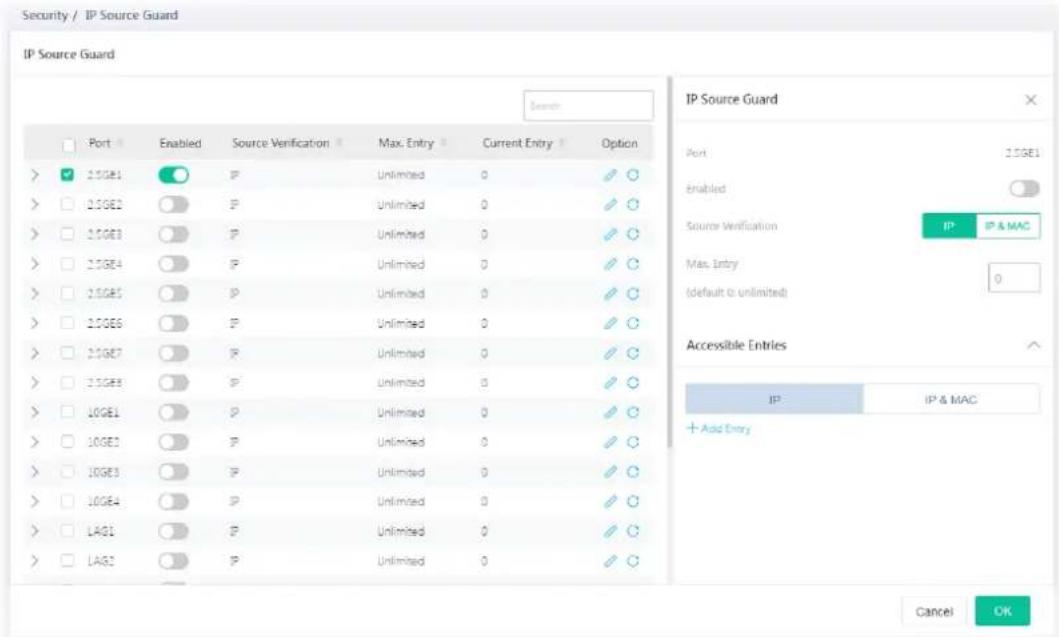The height and width of the screenshot is (637, 1059).
Task: Click the port table's vertical scrollbar
Action: [x=669, y=262]
